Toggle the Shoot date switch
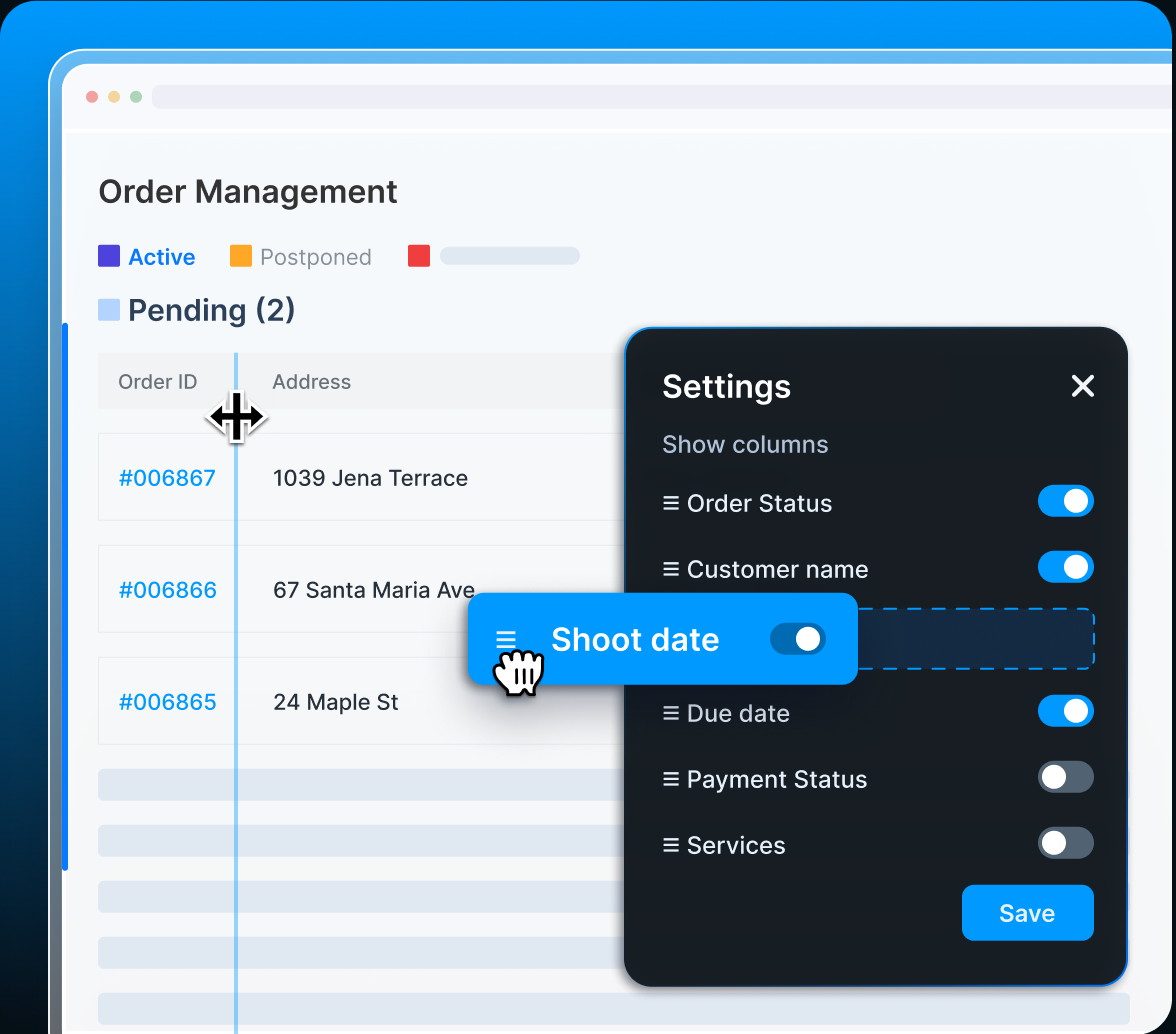1176x1034 pixels. pos(798,640)
